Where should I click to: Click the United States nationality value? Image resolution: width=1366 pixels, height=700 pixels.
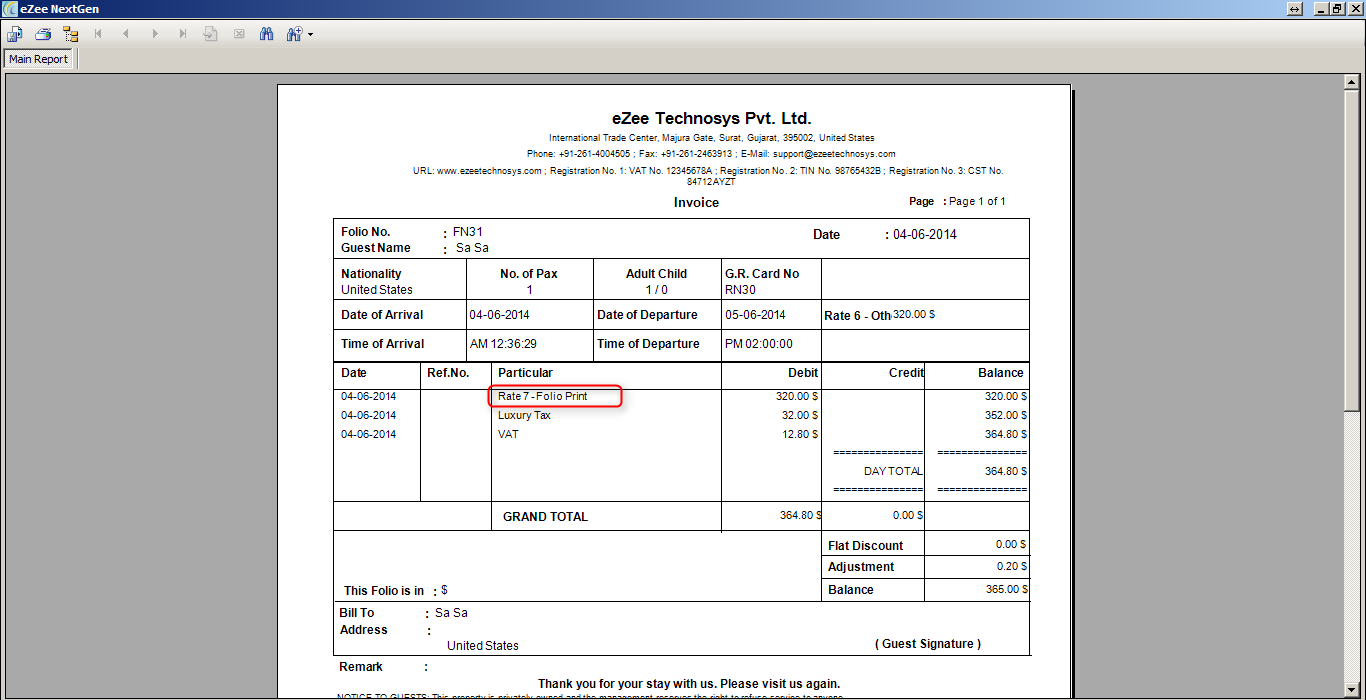coord(377,289)
